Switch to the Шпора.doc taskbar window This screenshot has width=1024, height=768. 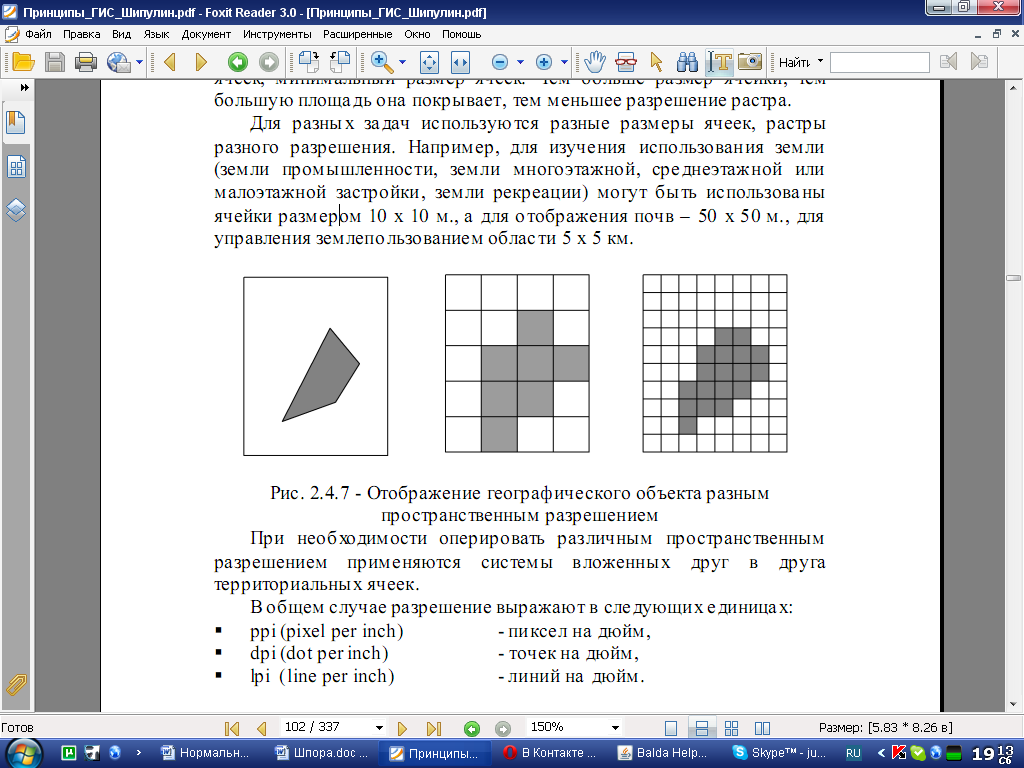pos(321,753)
